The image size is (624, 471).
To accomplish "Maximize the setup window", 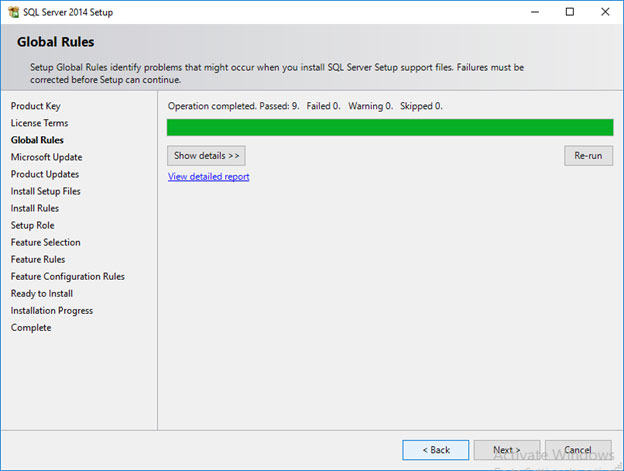I will click(x=570, y=12).
